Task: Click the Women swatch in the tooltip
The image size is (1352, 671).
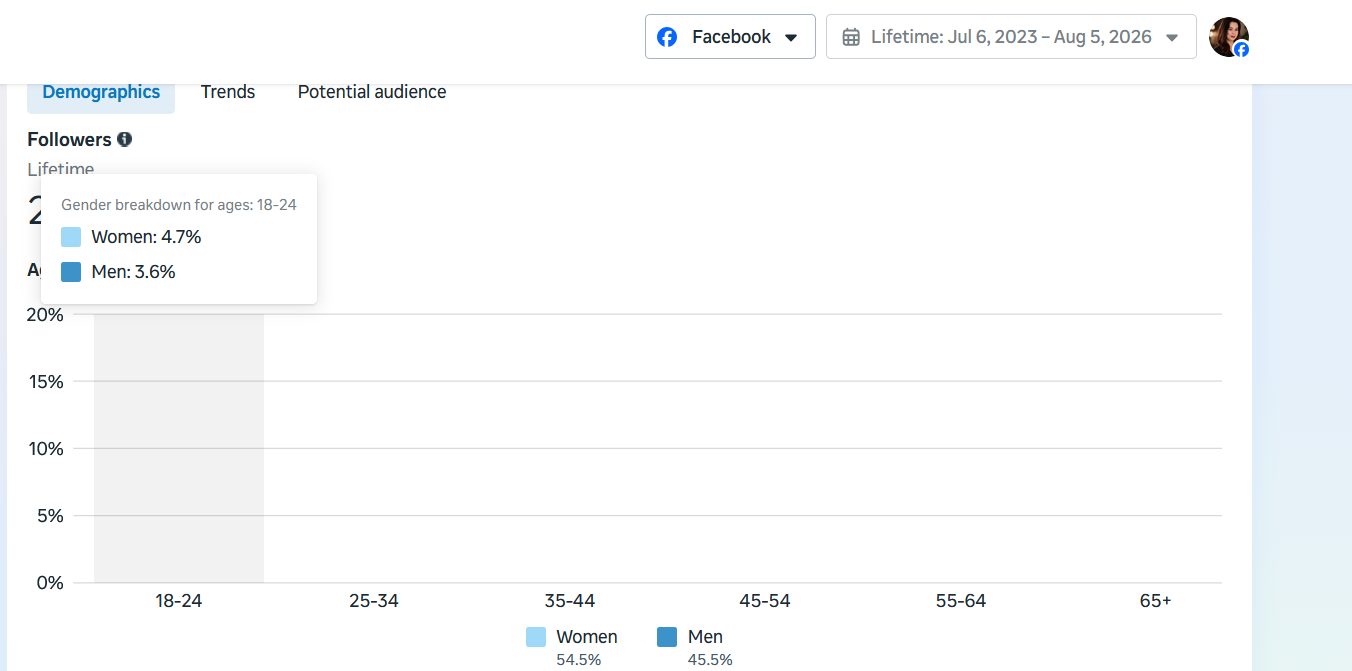Action: [x=71, y=237]
